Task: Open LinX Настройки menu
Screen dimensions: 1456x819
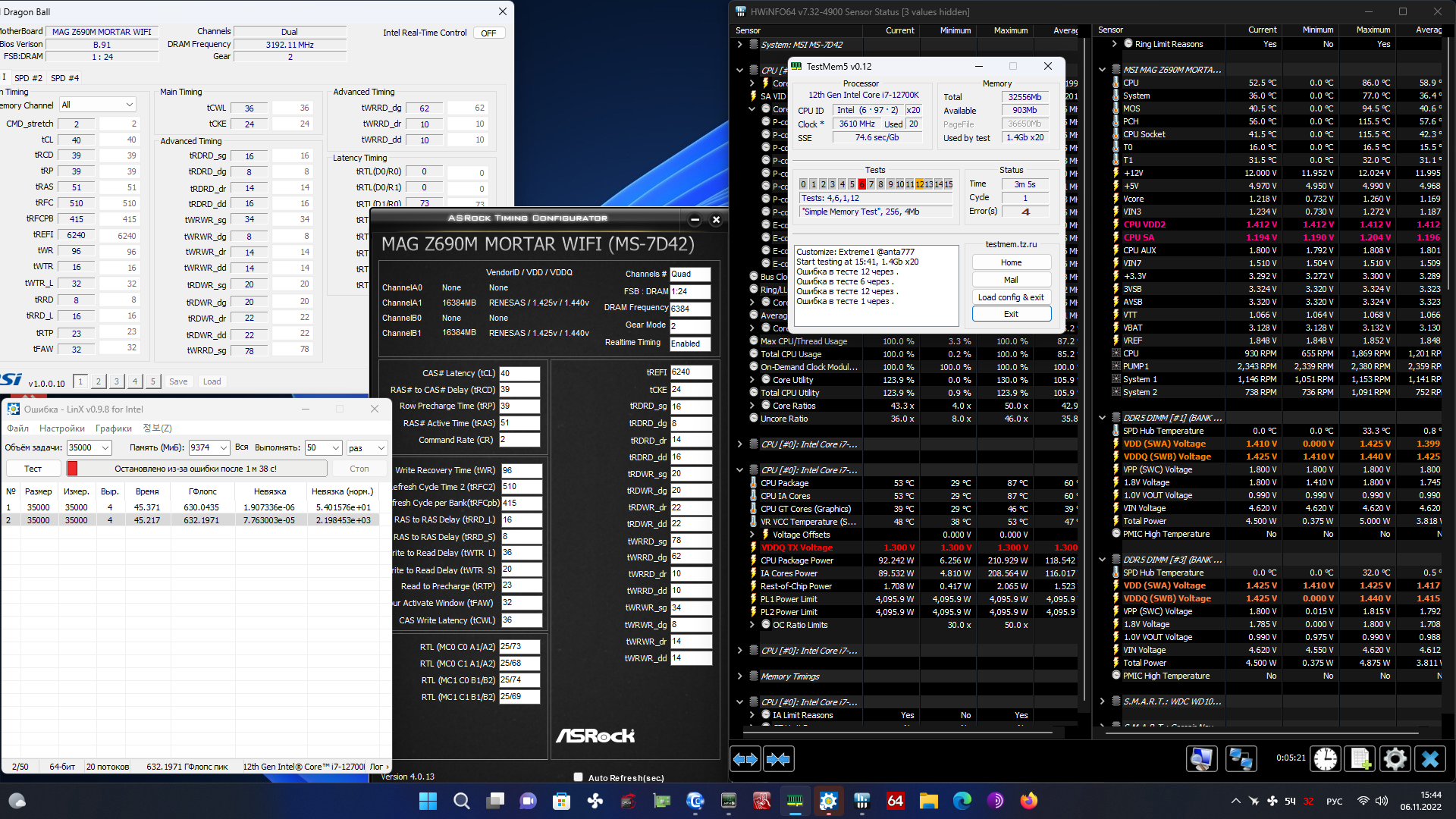Action: click(62, 428)
